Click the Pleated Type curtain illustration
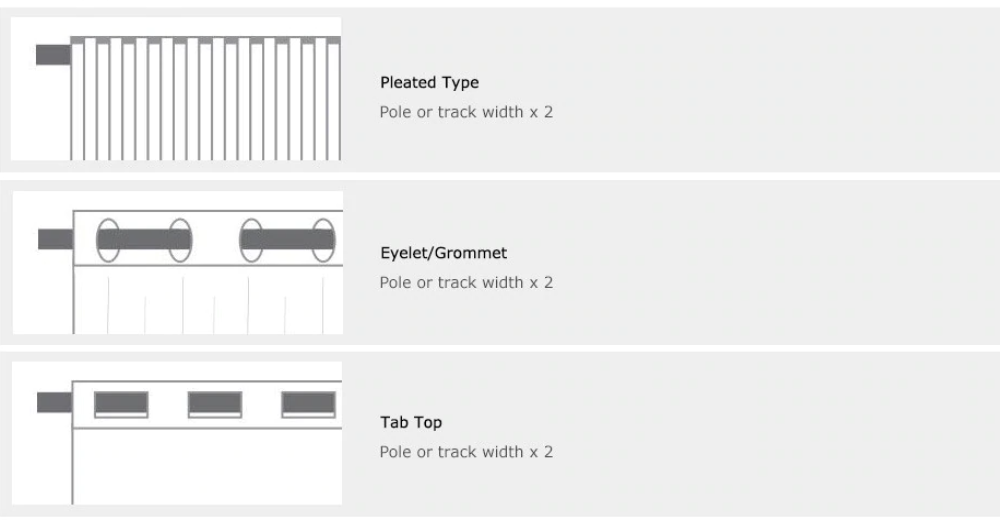Viewport: 1000px width, 523px height. [176, 89]
